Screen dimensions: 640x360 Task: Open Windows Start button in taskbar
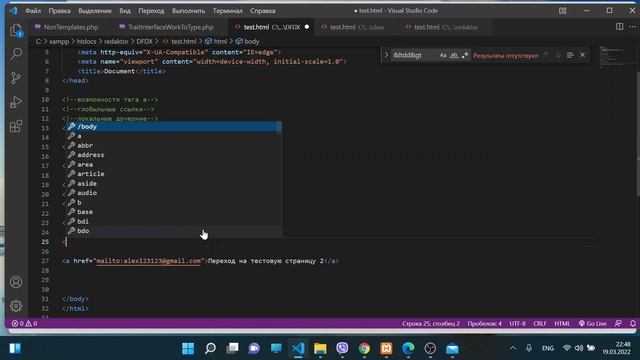[188, 348]
